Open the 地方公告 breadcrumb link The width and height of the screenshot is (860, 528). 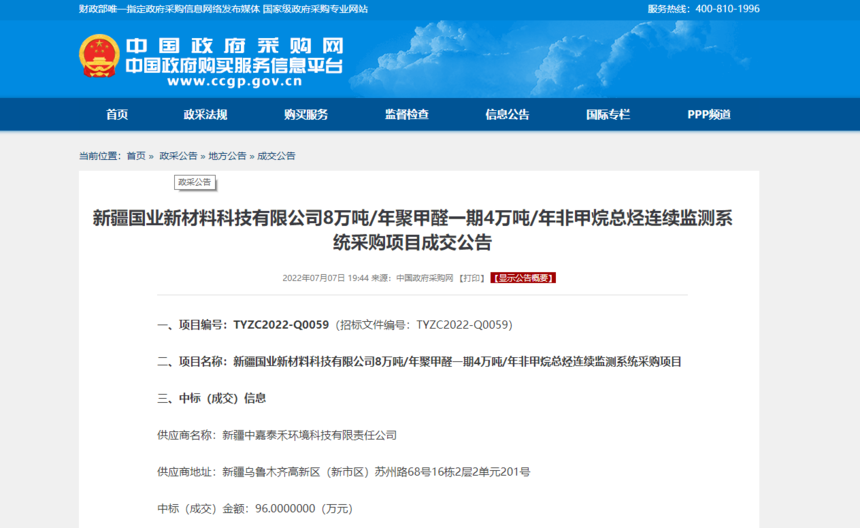coord(227,156)
